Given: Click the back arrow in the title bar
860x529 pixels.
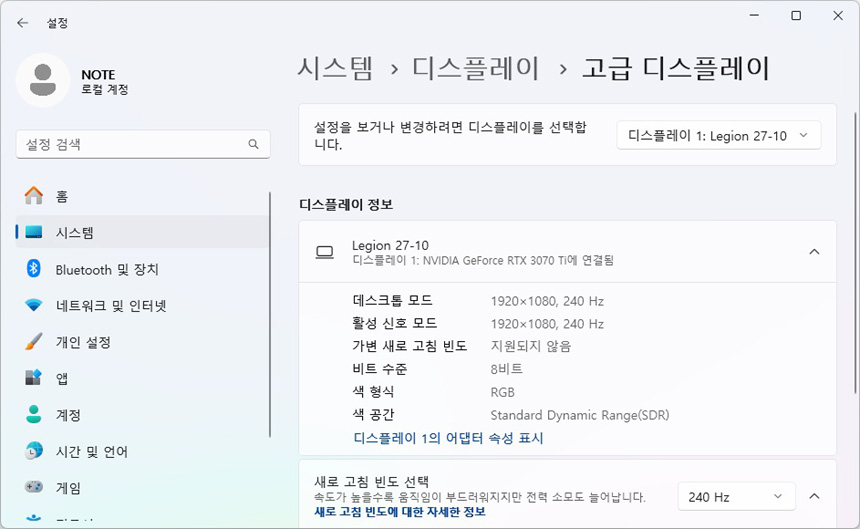Looking at the screenshot, I should coord(22,23).
